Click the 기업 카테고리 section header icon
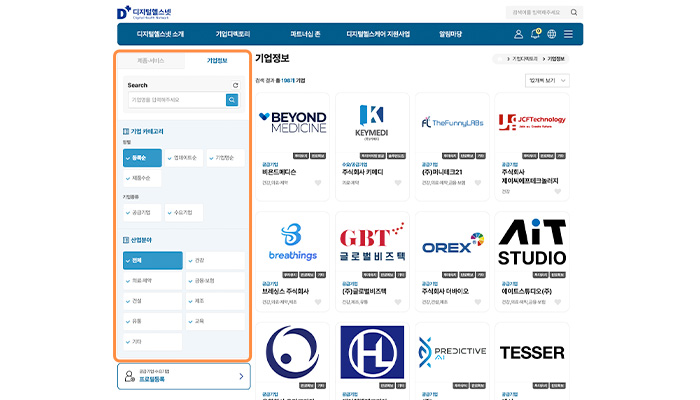The height and width of the screenshot is (400, 700). [126, 131]
